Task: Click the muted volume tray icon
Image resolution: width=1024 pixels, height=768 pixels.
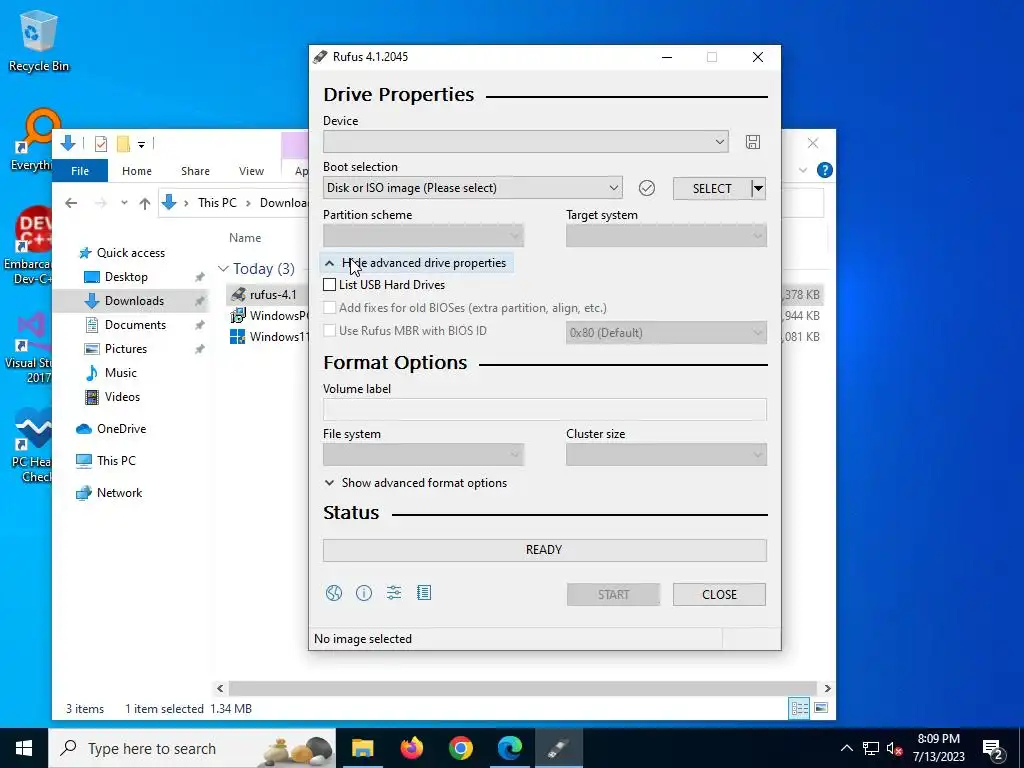Action: click(x=894, y=748)
